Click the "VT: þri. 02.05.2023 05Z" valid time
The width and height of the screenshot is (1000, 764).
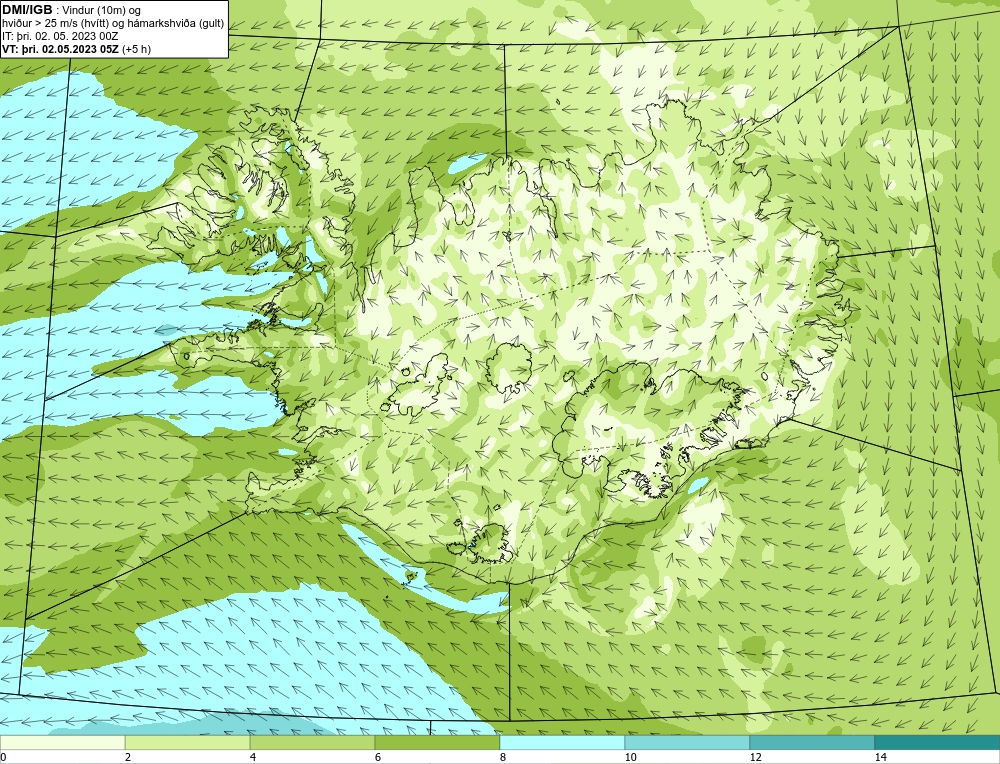pos(60,49)
